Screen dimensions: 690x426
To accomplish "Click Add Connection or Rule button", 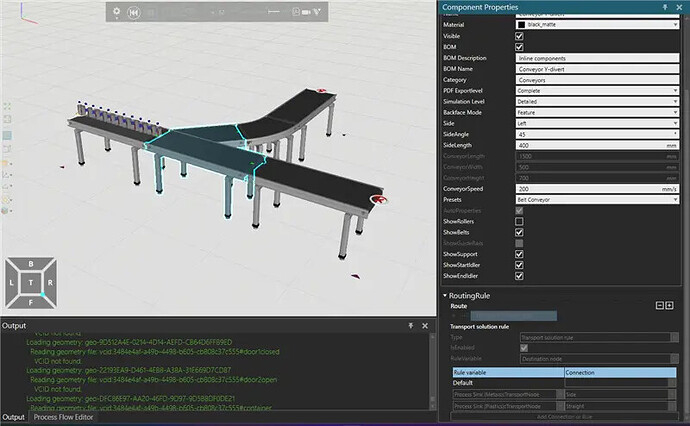I will pyautogui.click(x=564, y=416).
